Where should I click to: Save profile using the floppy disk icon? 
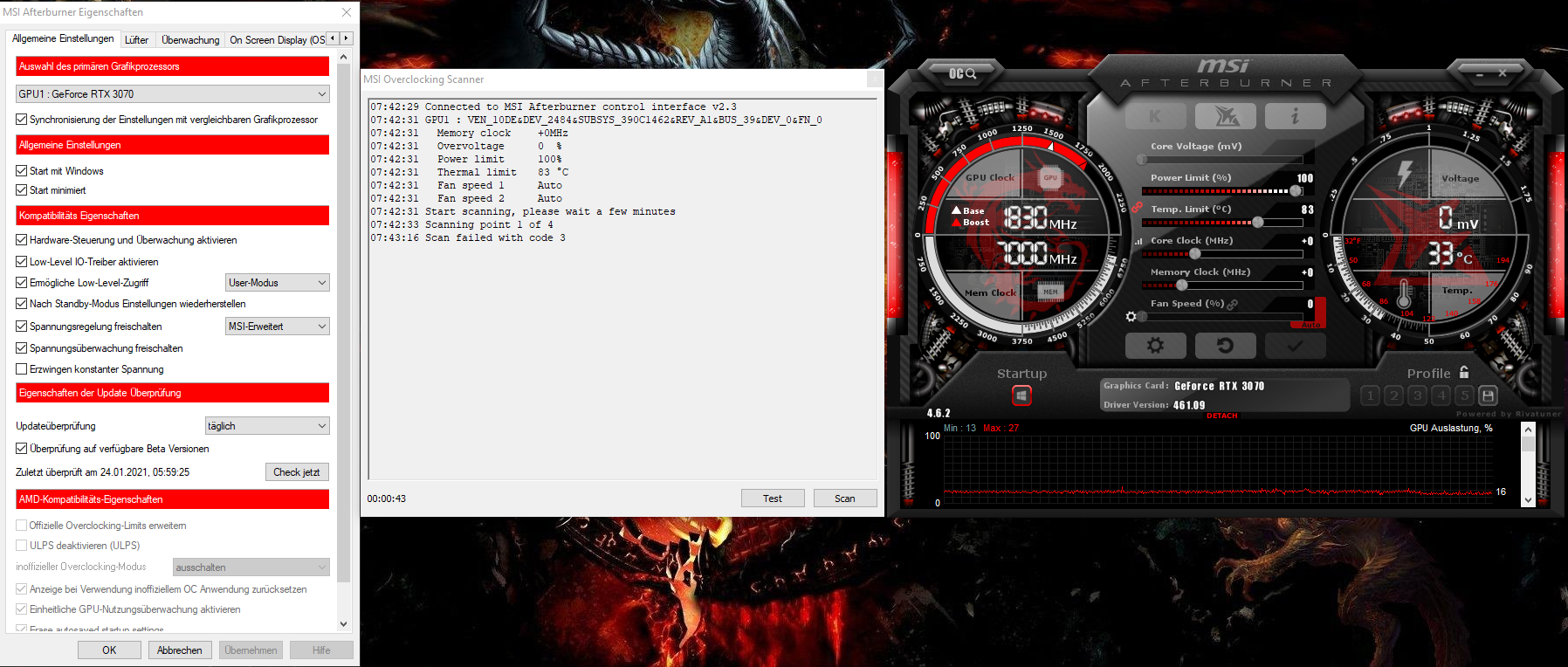click(x=1488, y=395)
